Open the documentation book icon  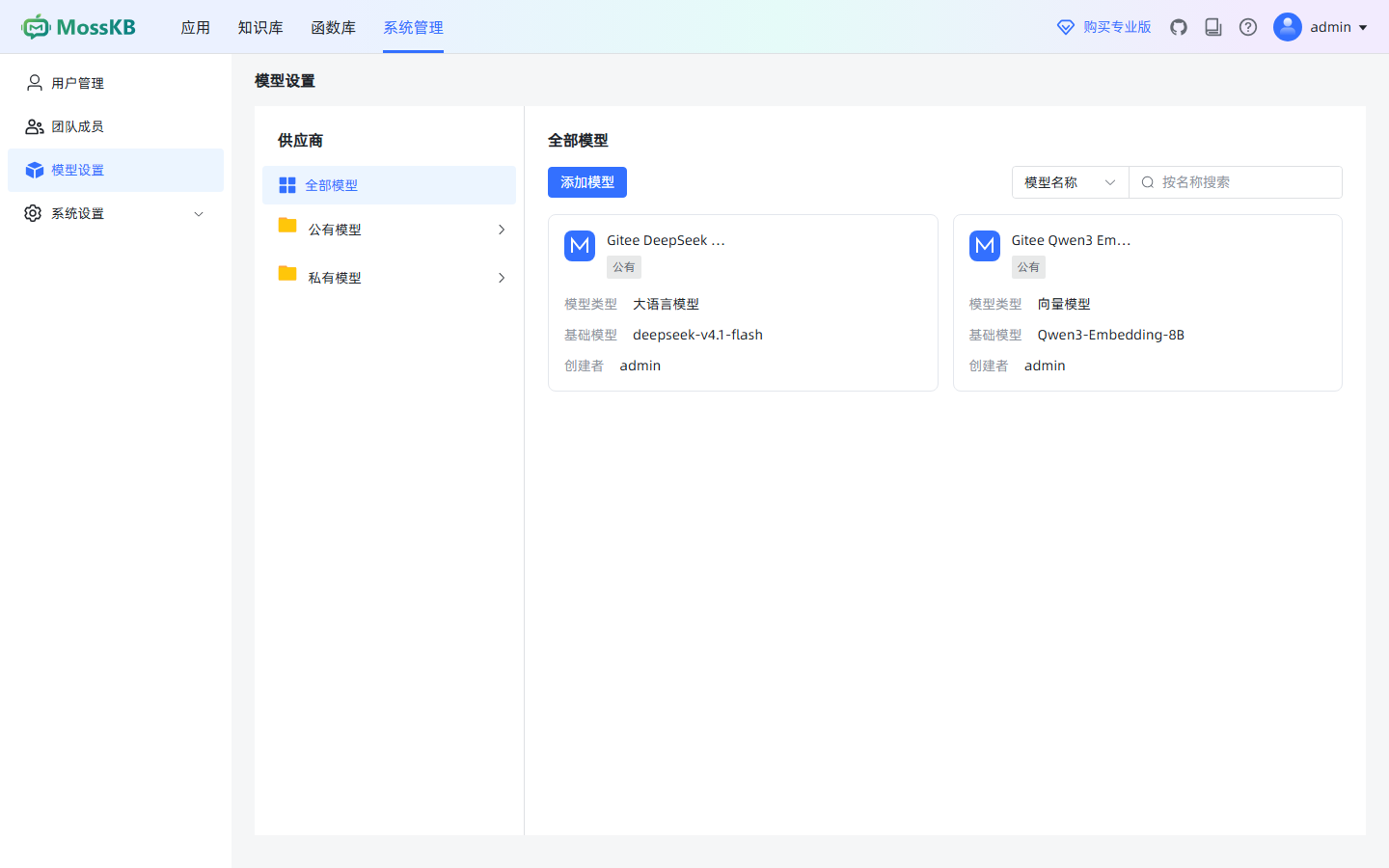[1213, 27]
